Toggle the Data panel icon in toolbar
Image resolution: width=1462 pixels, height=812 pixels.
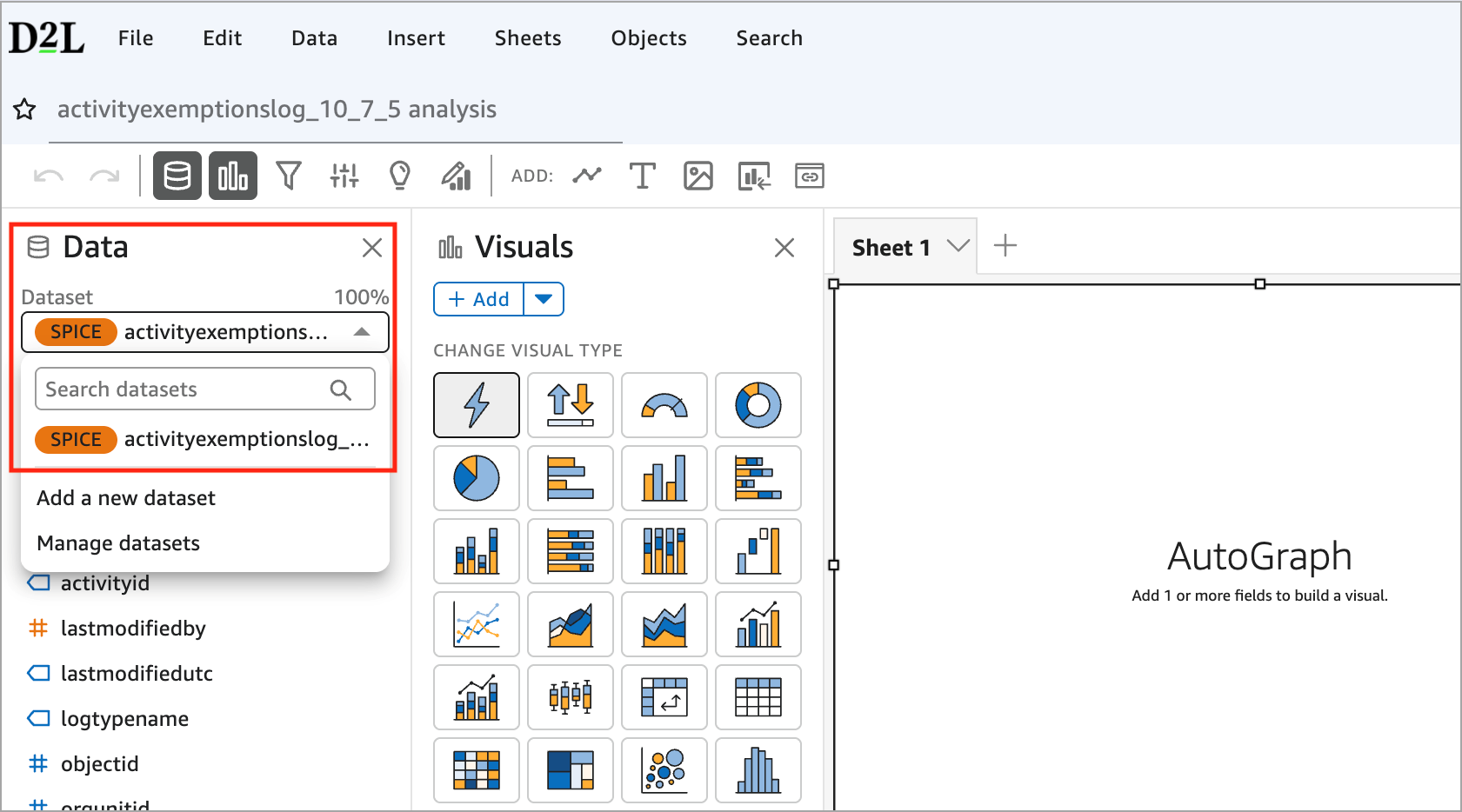(177, 175)
